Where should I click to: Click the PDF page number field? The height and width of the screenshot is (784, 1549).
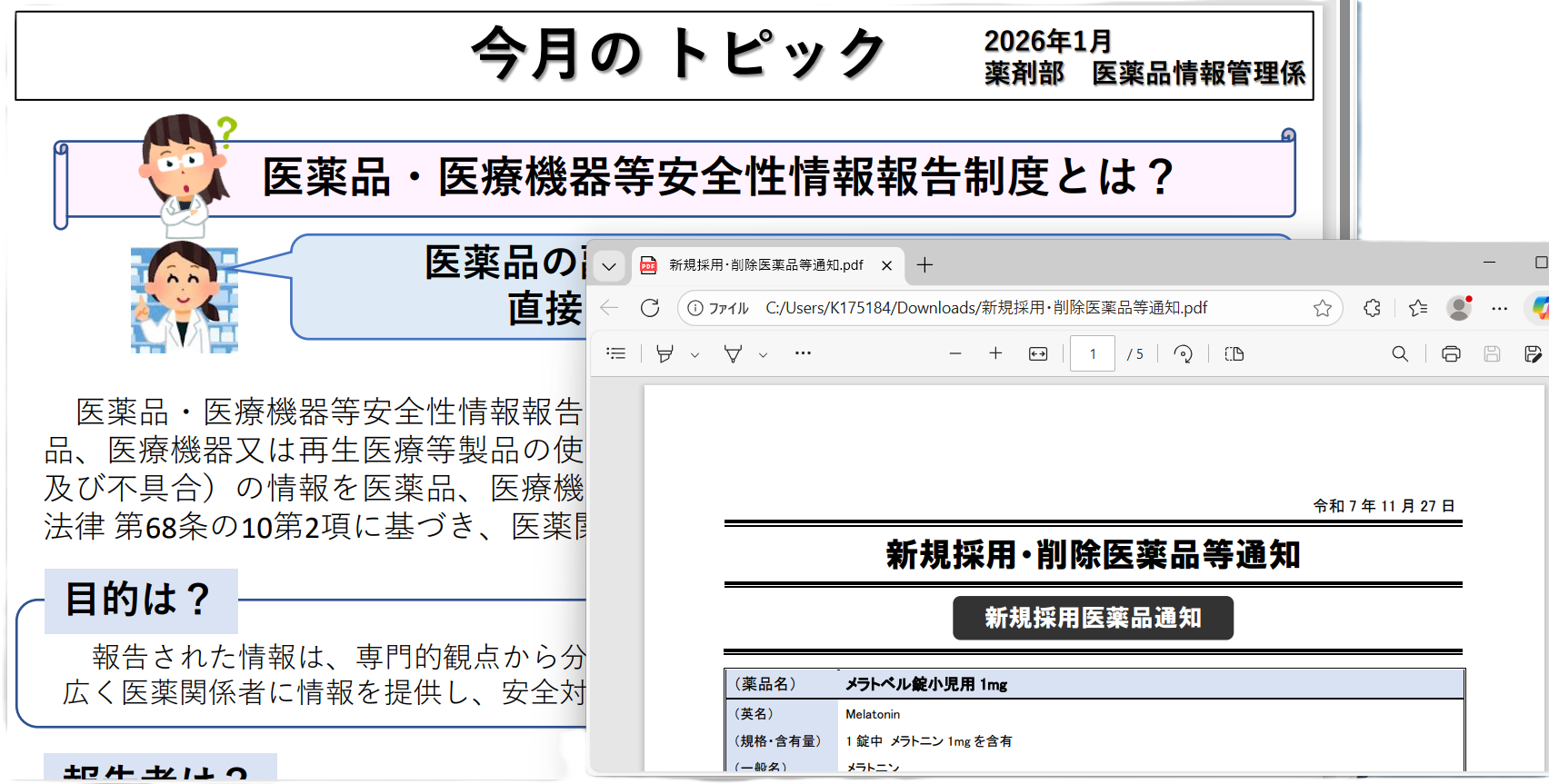pyautogui.click(x=1092, y=353)
